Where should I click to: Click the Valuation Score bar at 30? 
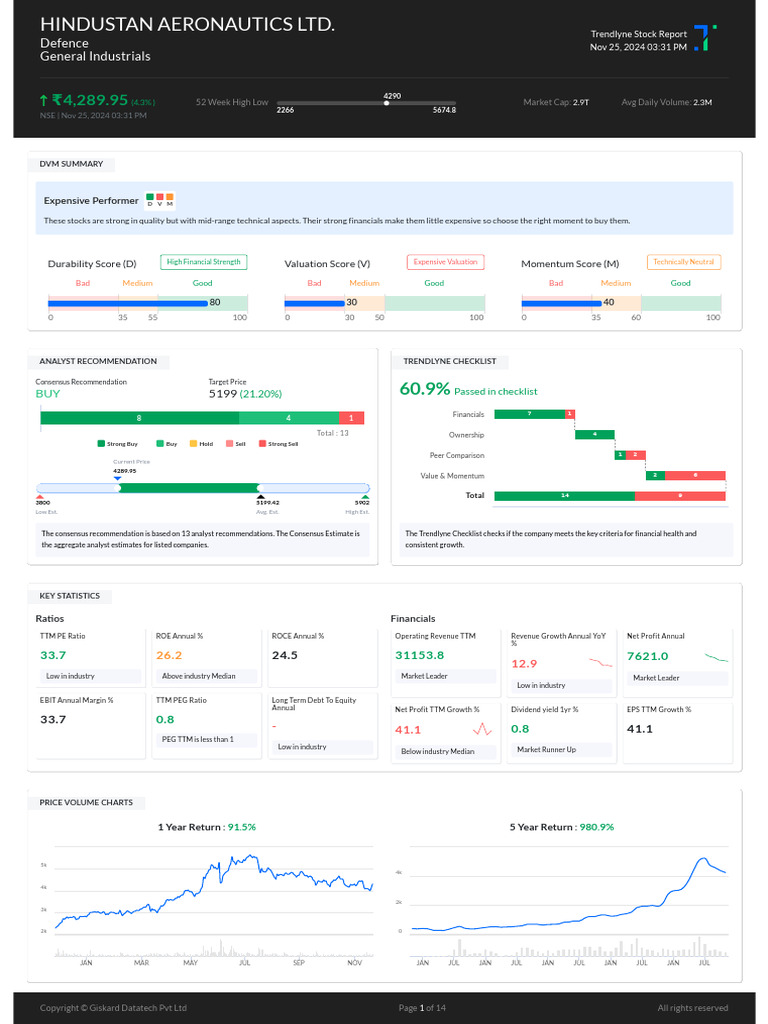tap(315, 303)
